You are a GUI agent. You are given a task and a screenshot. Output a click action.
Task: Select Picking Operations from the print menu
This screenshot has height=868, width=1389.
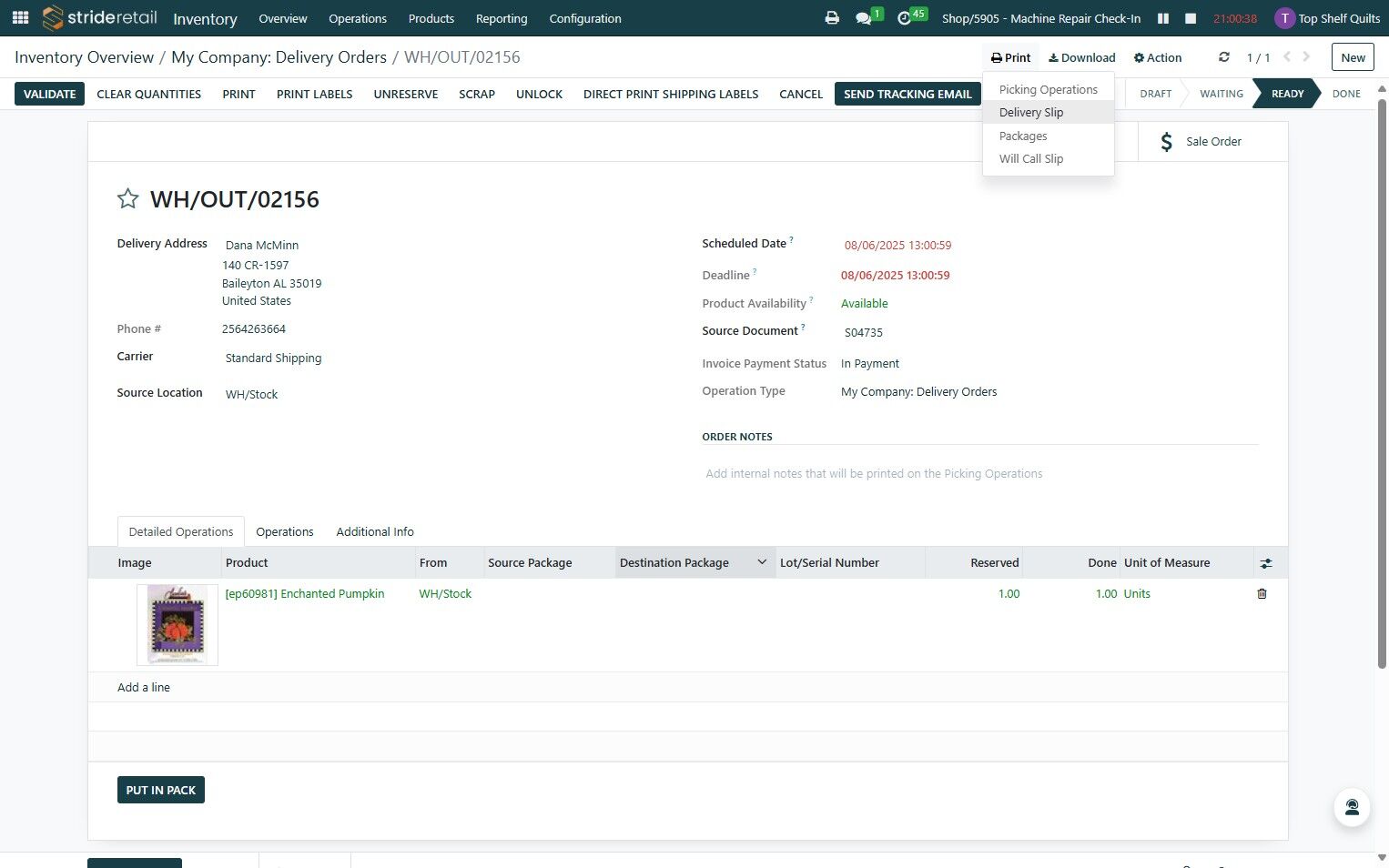tap(1049, 89)
